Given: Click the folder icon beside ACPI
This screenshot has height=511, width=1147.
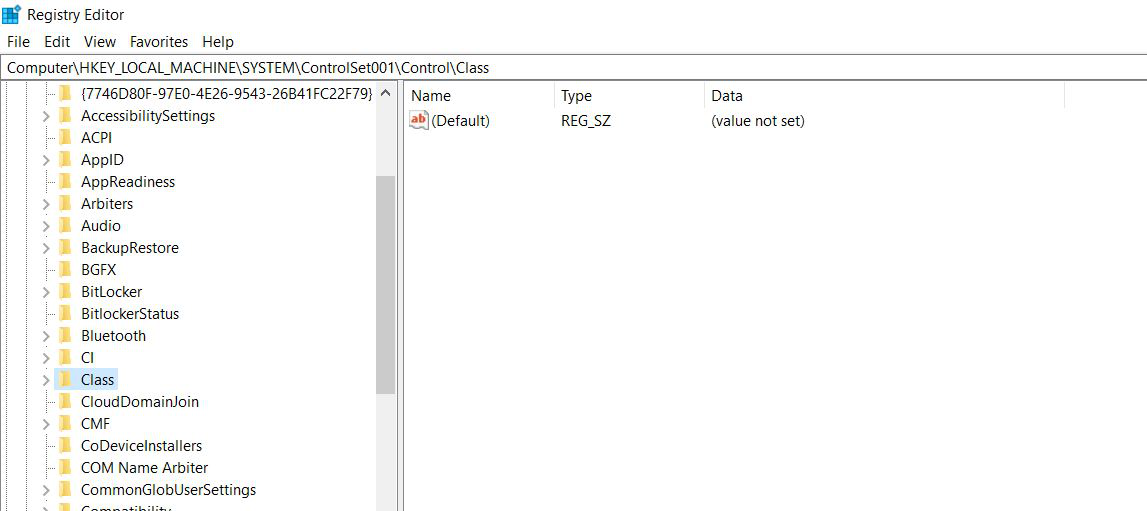Looking at the screenshot, I should [65, 138].
